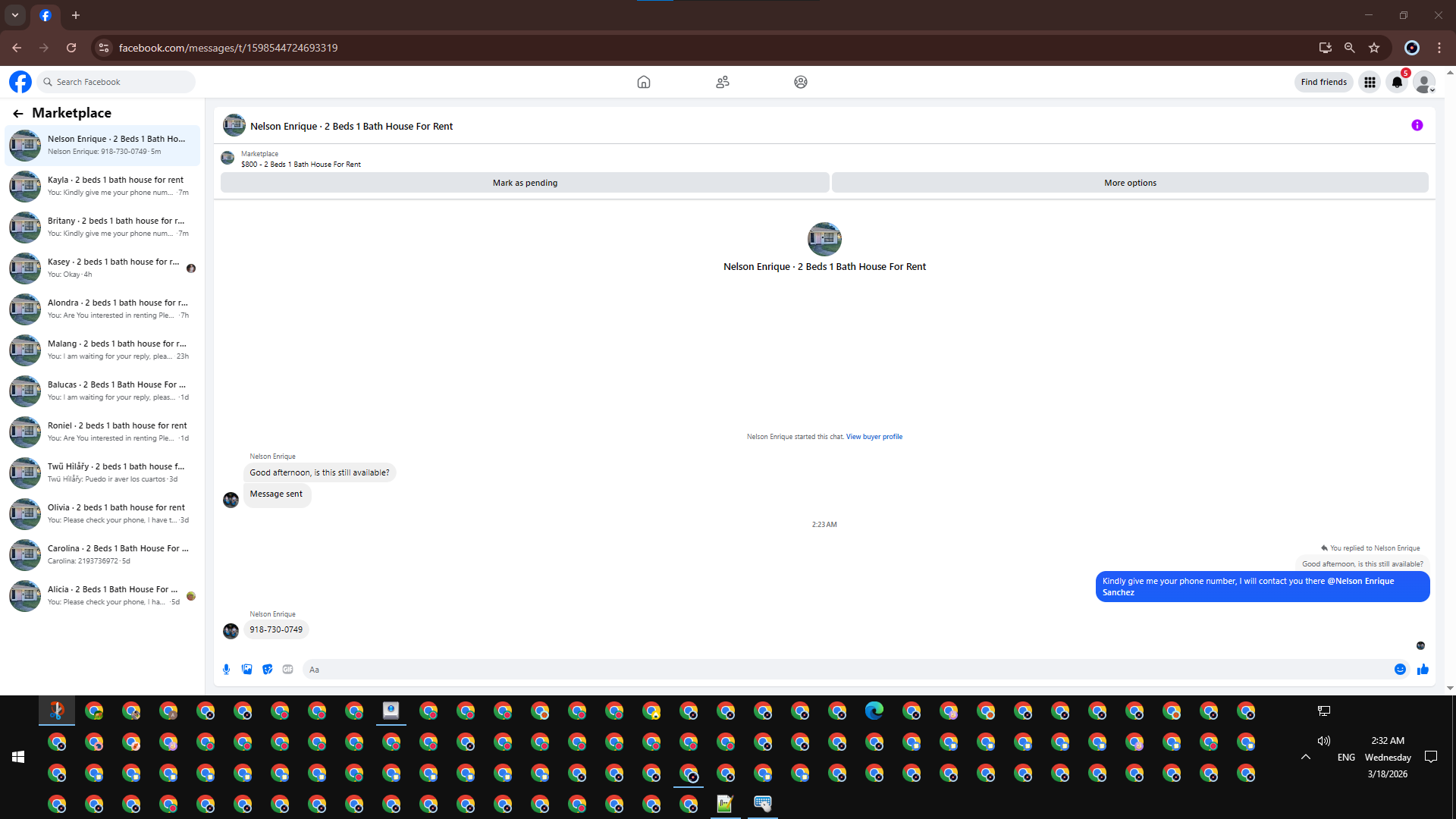Click the chat header title Nelson Enrique
This screenshot has width=1456, height=819.
(x=351, y=127)
